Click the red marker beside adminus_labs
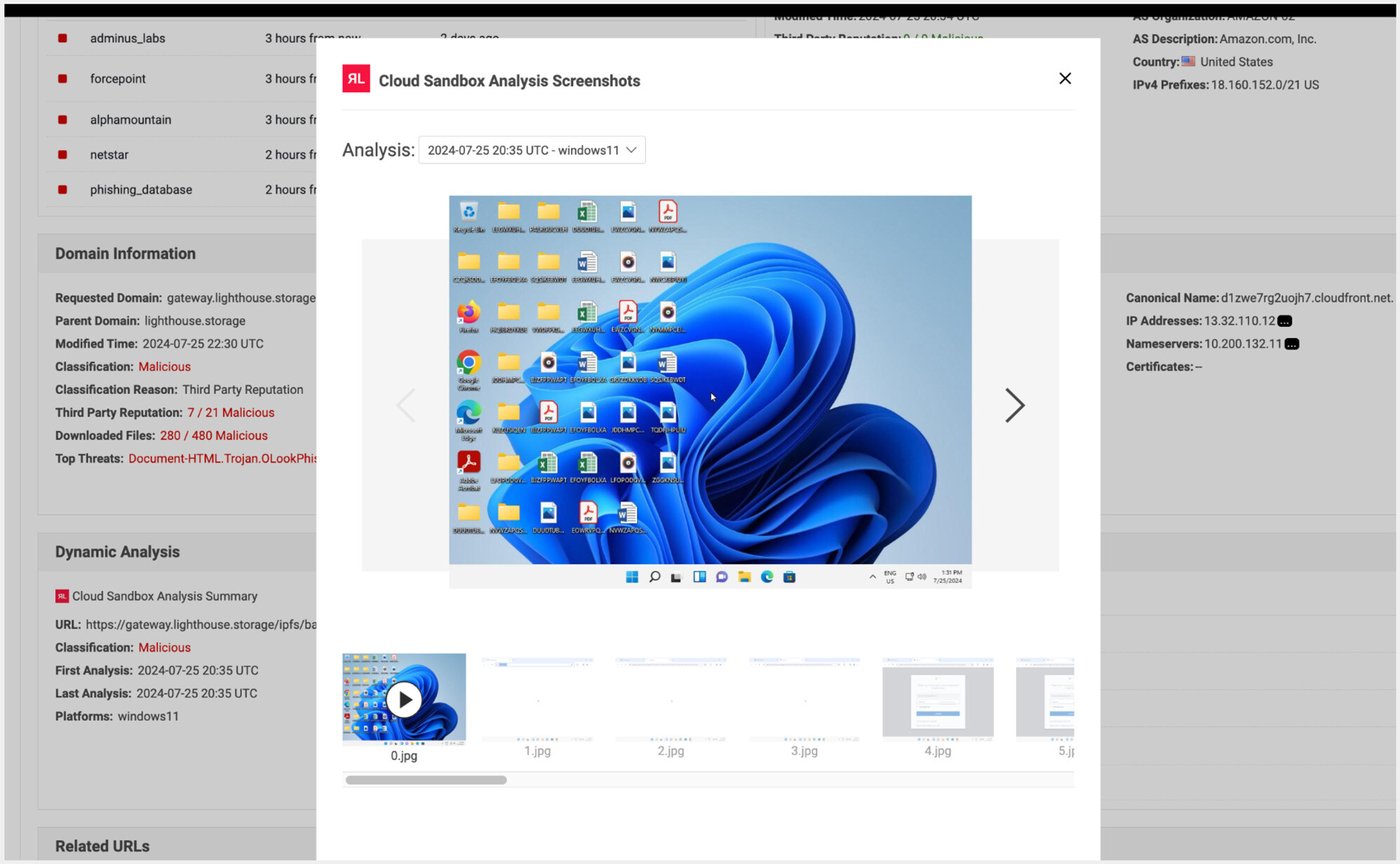 coord(62,38)
